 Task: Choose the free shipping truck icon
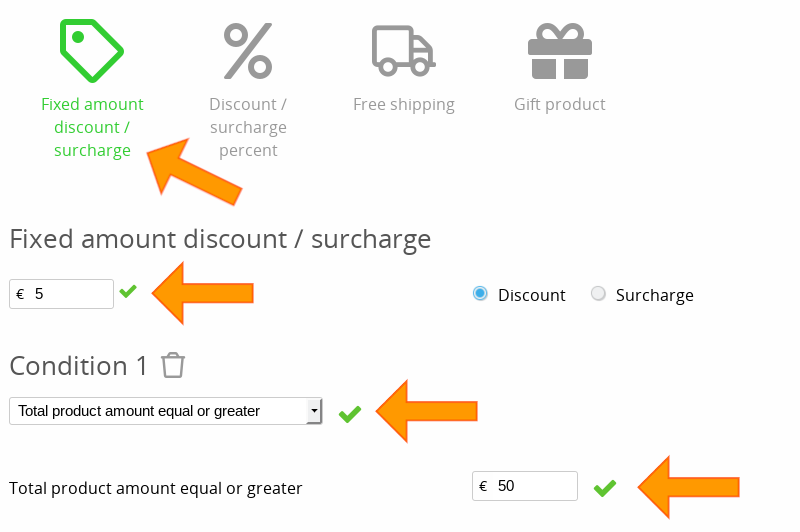pyautogui.click(x=403, y=50)
